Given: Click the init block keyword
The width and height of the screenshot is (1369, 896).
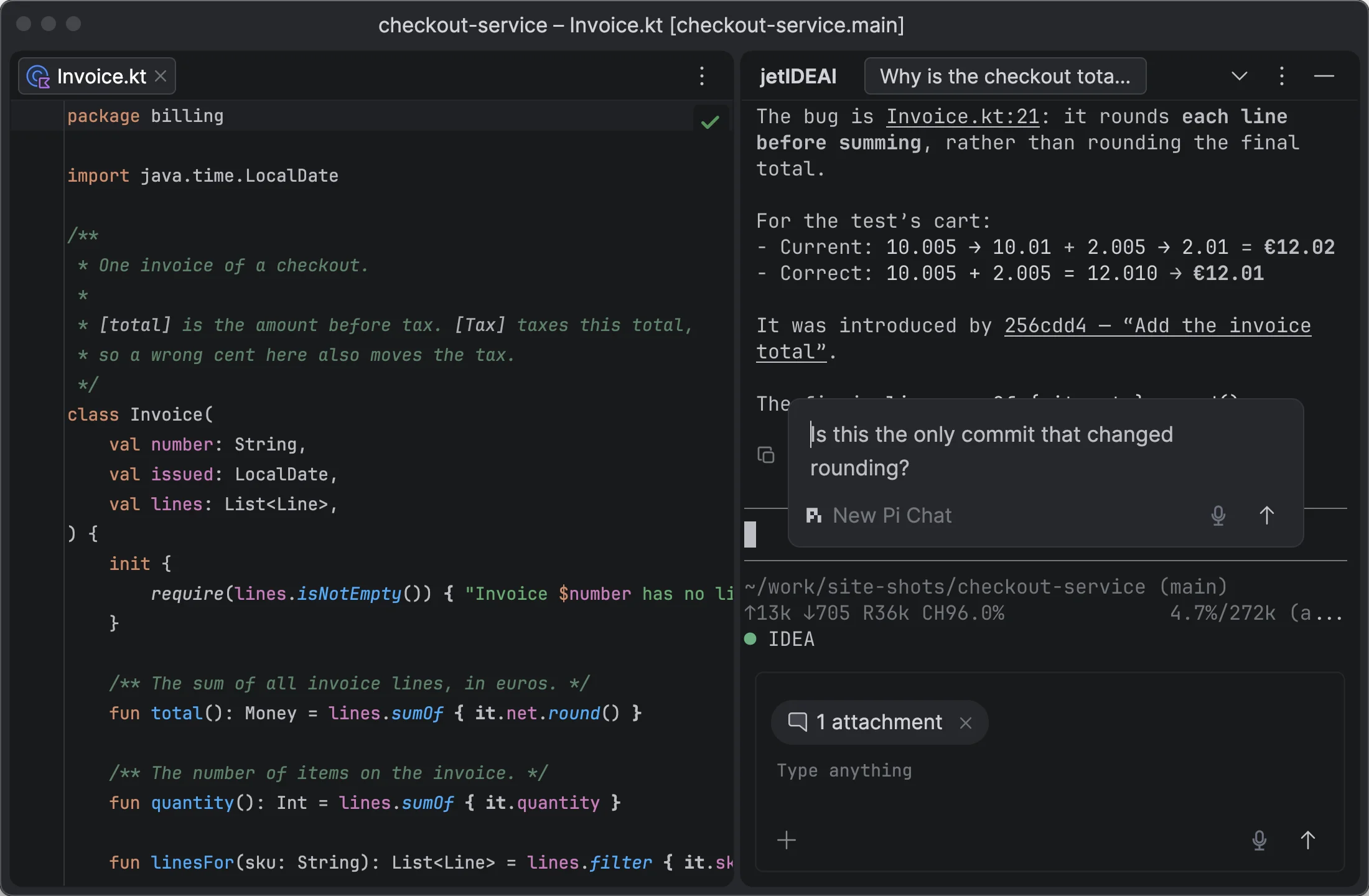Looking at the screenshot, I should (129, 564).
